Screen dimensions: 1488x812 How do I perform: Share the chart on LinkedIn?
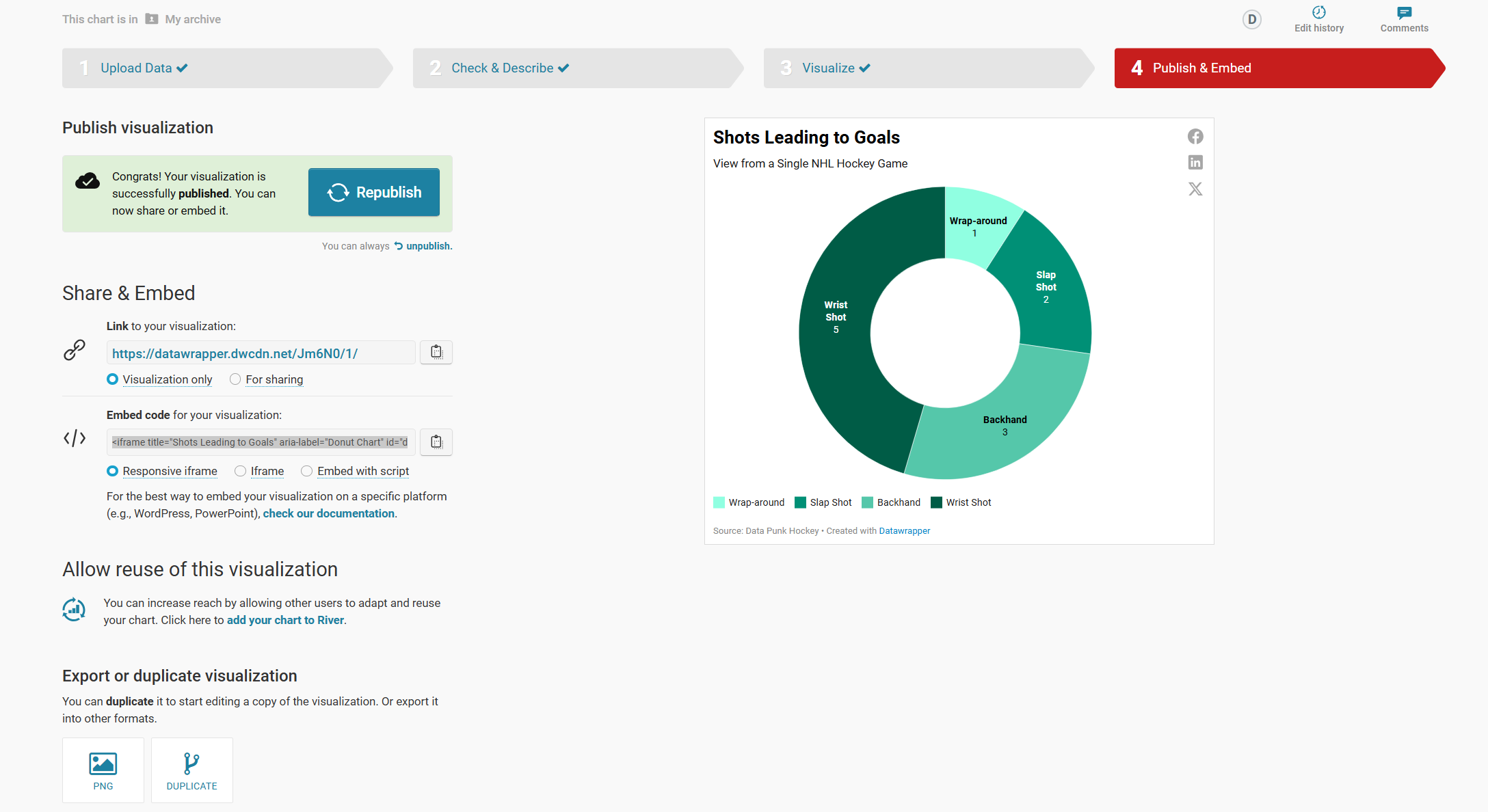click(x=1195, y=163)
